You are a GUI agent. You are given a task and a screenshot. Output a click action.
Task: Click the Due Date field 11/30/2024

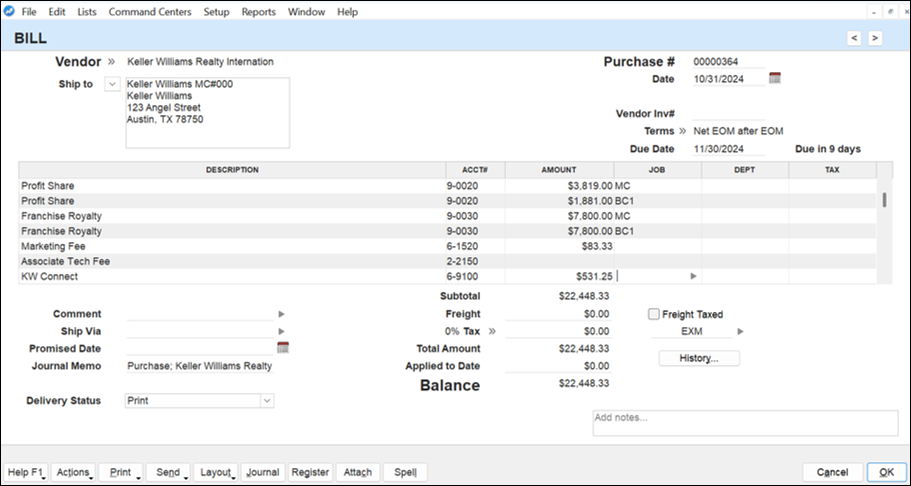click(x=729, y=149)
